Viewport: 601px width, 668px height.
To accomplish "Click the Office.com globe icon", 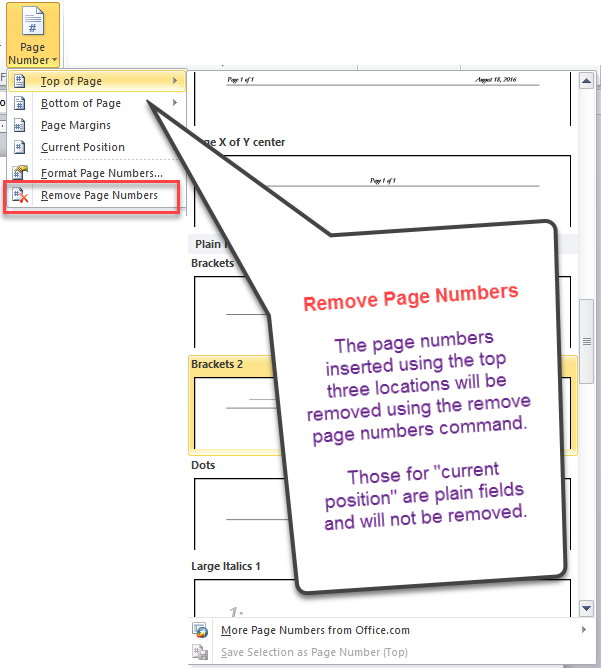I will point(200,630).
